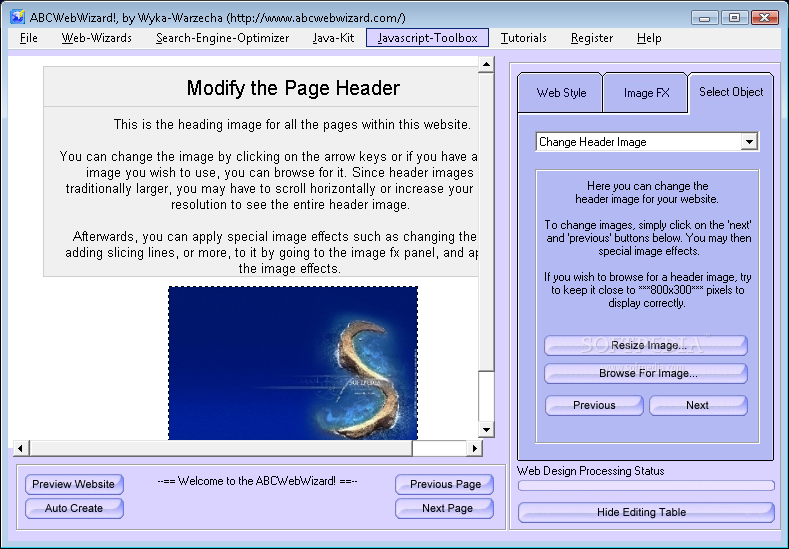Viewport: 789px width, 549px height.
Task: Click the Auto Create button
Action: (74, 509)
